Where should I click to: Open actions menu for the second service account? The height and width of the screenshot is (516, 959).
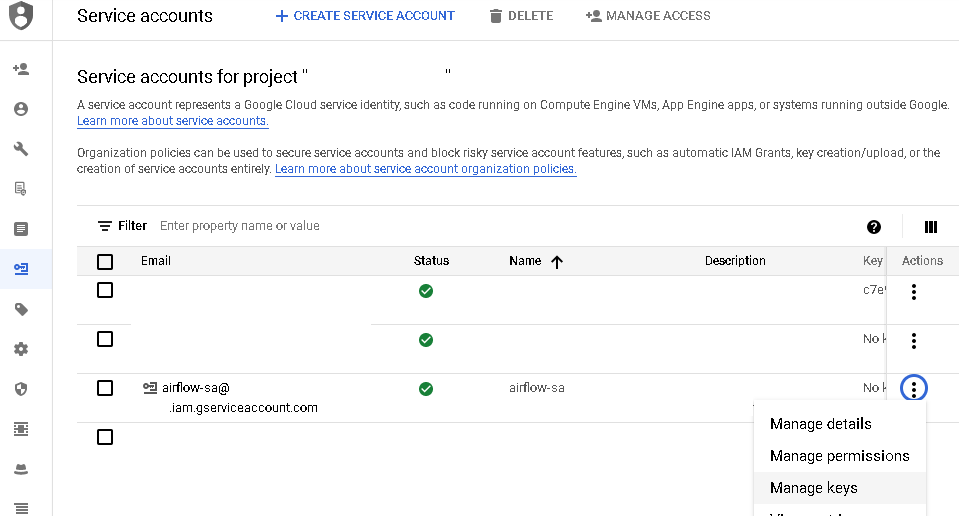[914, 341]
